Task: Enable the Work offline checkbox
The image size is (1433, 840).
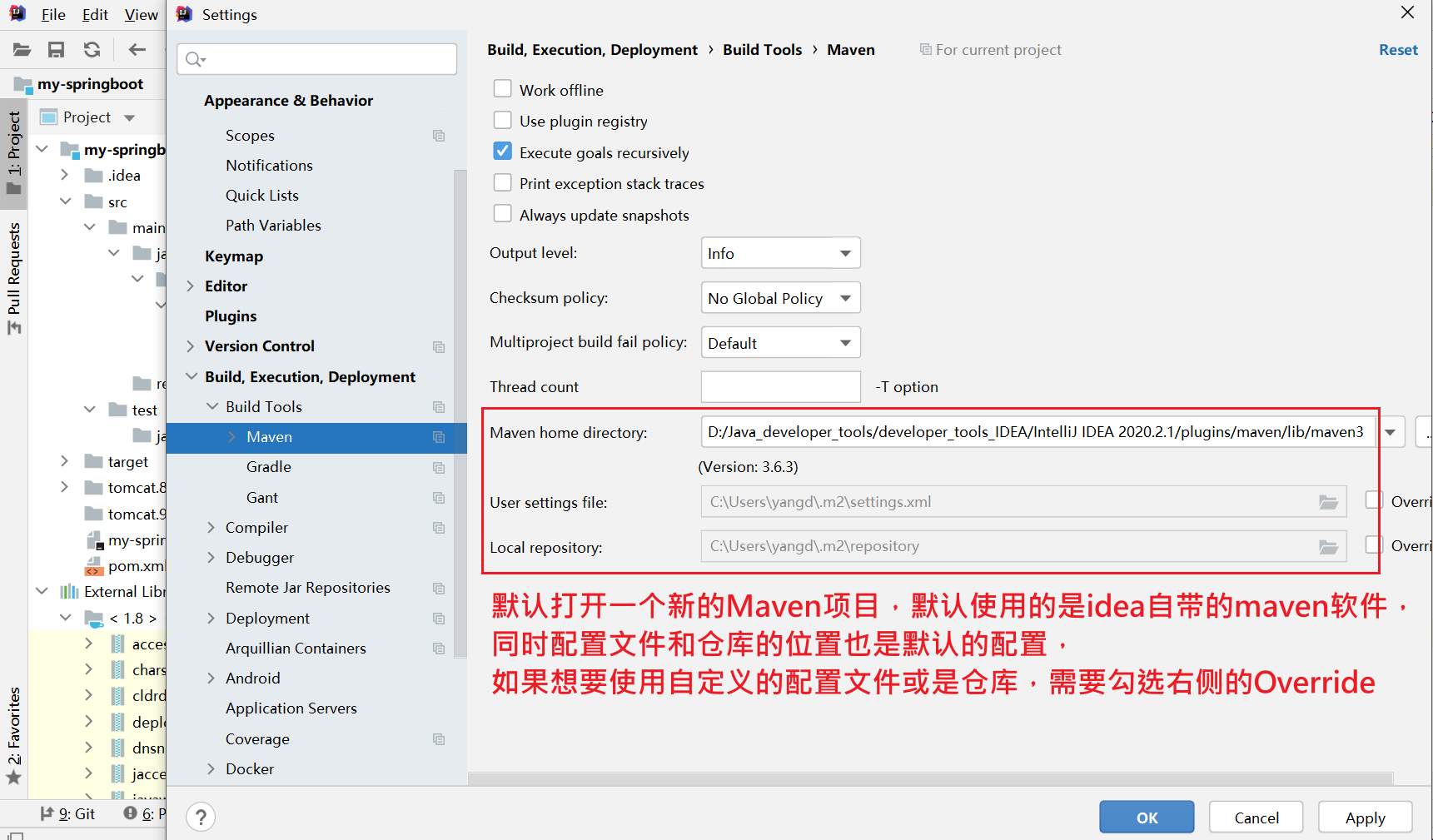Action: click(503, 88)
